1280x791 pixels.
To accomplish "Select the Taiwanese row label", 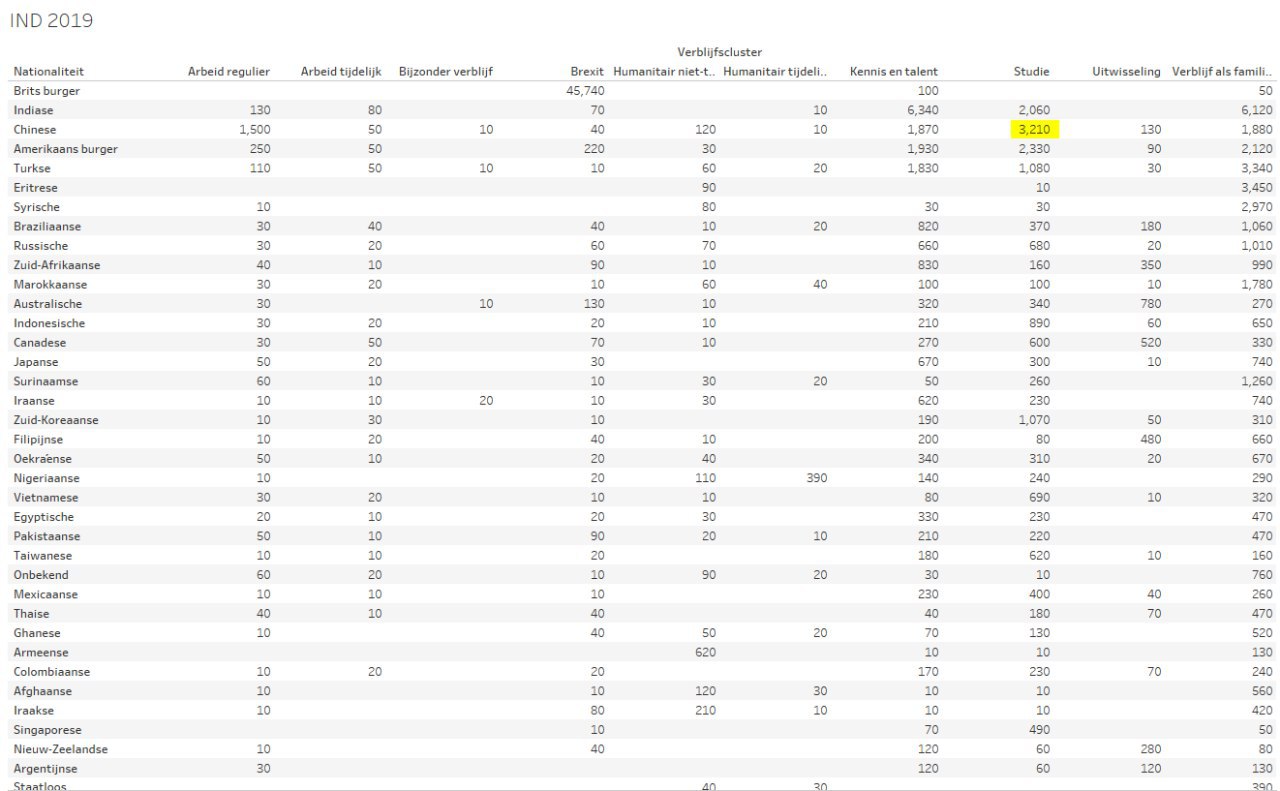I will (x=43, y=555).
